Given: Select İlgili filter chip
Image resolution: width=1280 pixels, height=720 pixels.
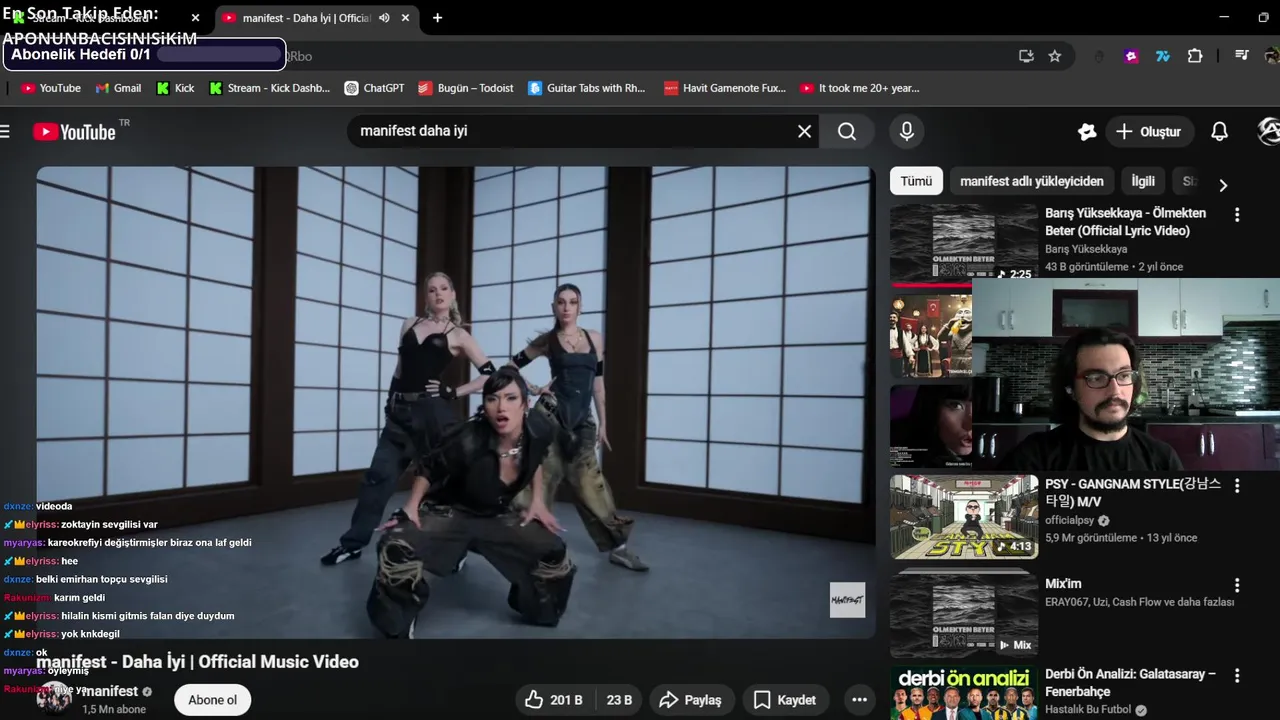Looking at the screenshot, I should (x=1143, y=181).
